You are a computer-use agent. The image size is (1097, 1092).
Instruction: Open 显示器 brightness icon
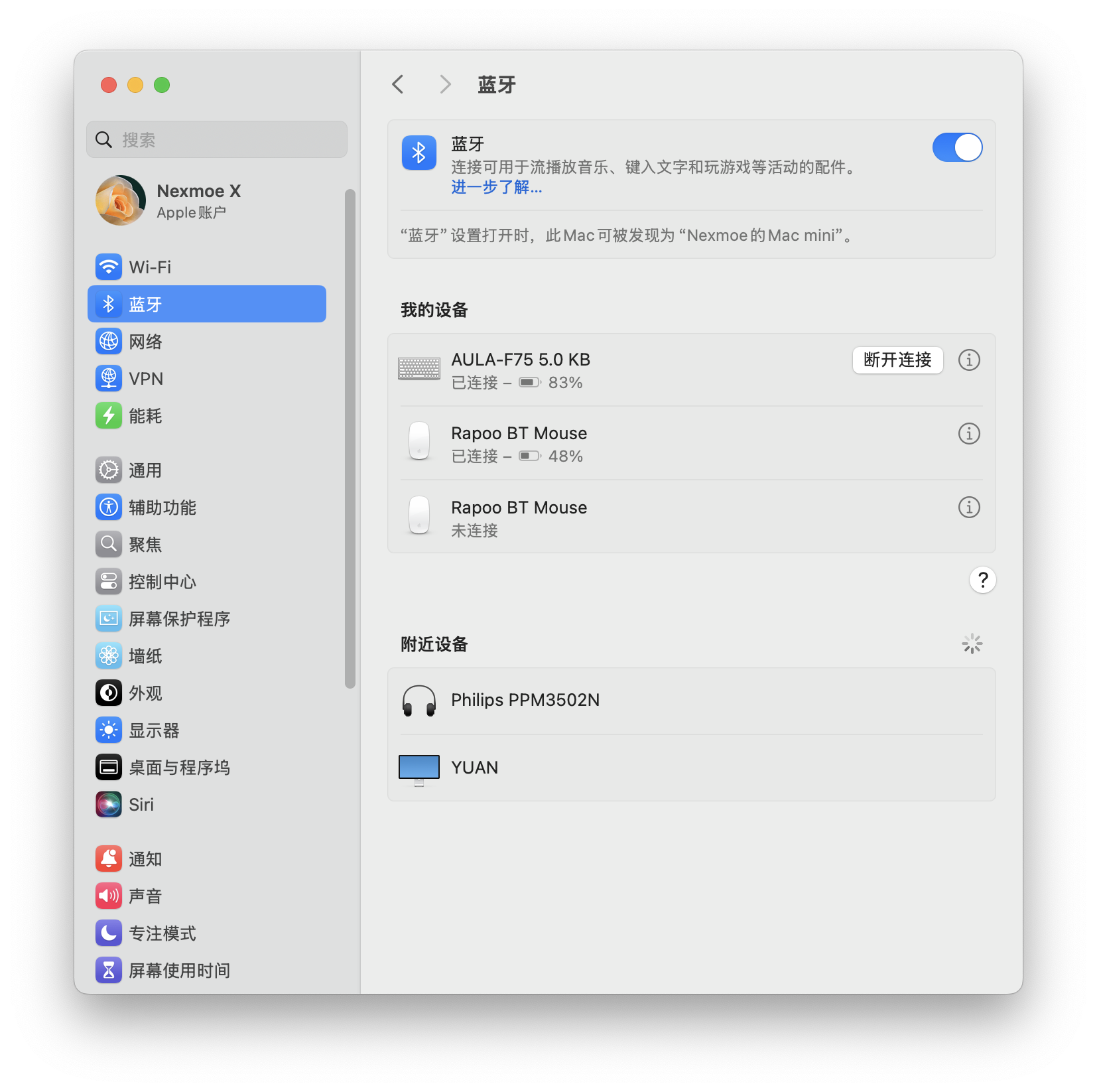(109, 730)
